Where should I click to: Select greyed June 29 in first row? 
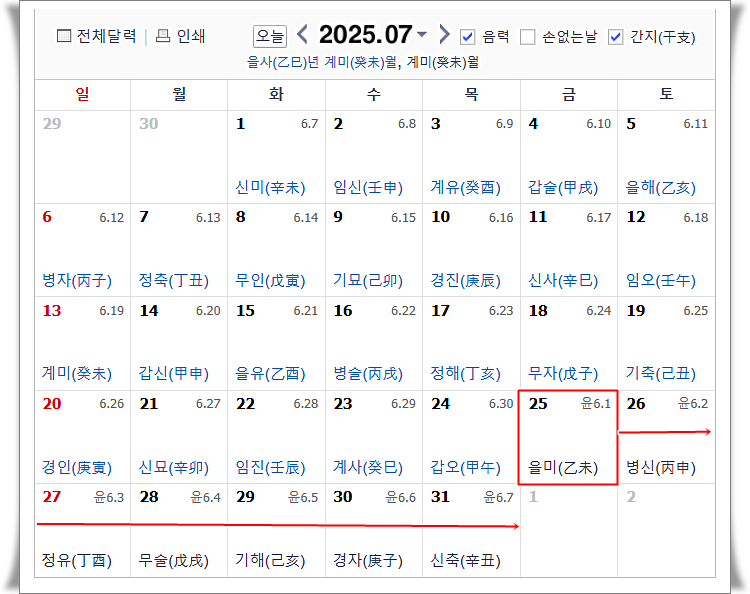point(83,157)
